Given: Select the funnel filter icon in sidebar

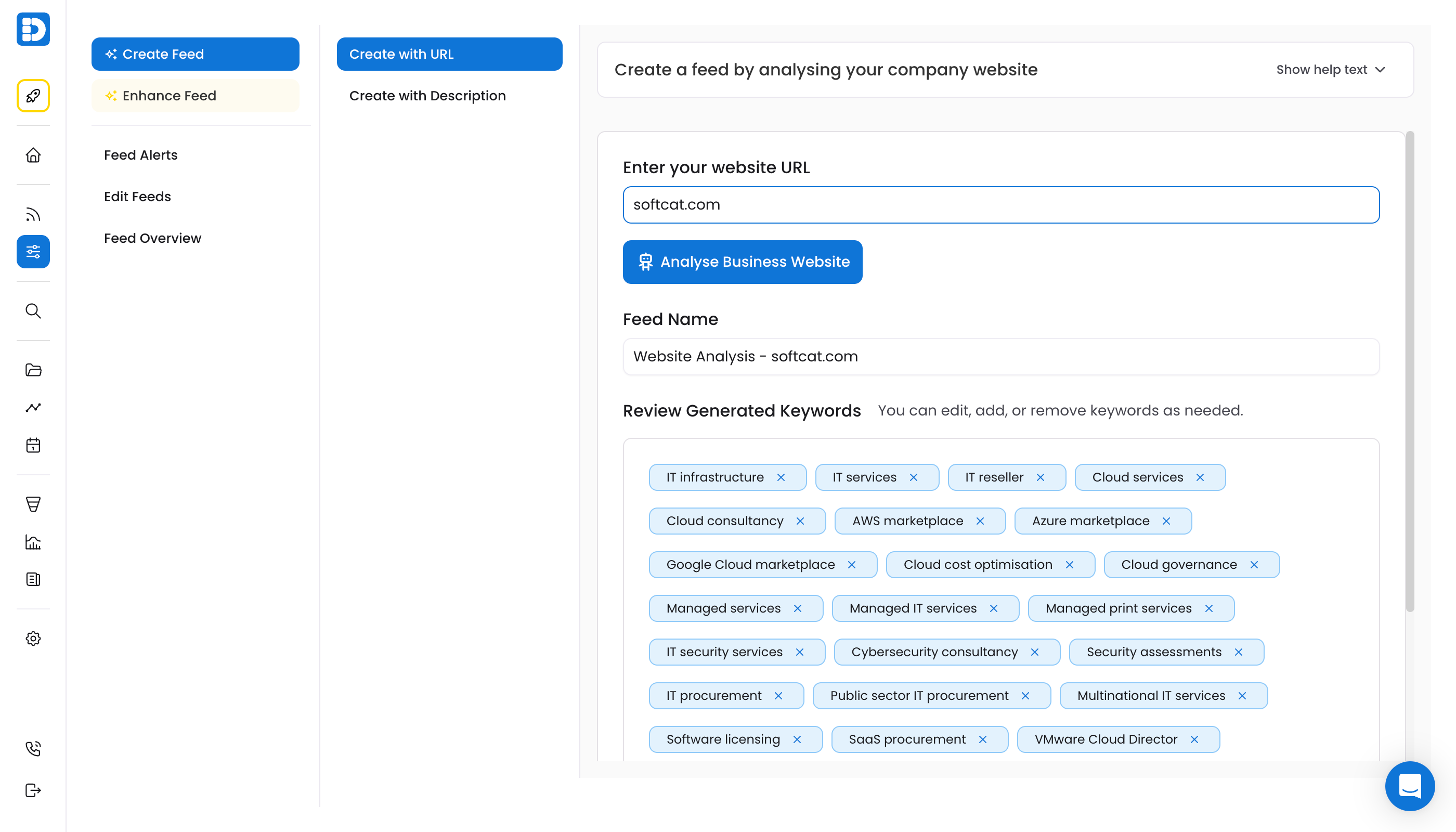Looking at the screenshot, I should point(33,503).
